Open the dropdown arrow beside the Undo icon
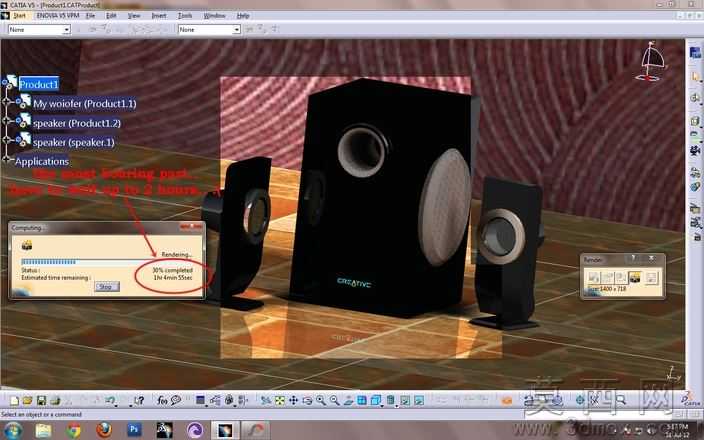This screenshot has height=440, width=704. pos(116,404)
